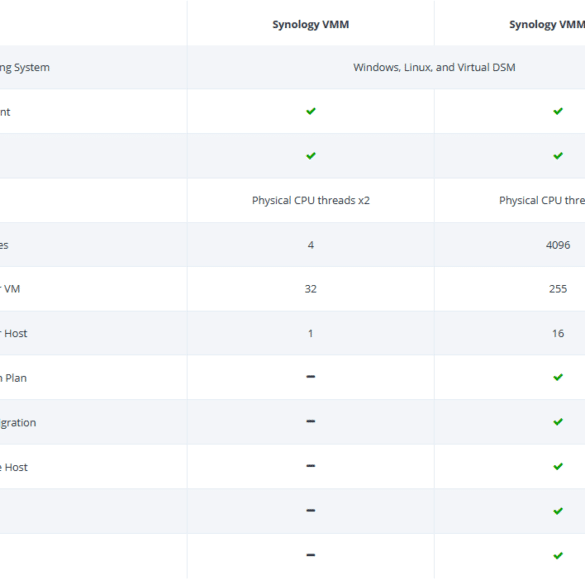This screenshot has width=585, height=585.
Task: Click the Synology VMM column header
Action: coord(310,25)
